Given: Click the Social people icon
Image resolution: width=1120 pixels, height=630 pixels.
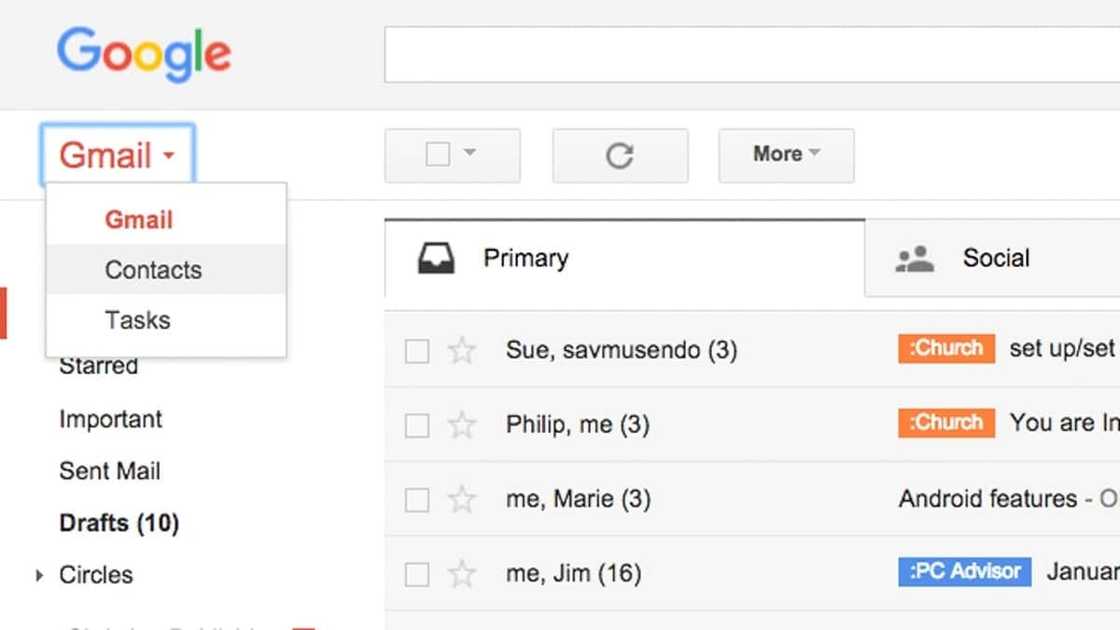Looking at the screenshot, I should 915,259.
